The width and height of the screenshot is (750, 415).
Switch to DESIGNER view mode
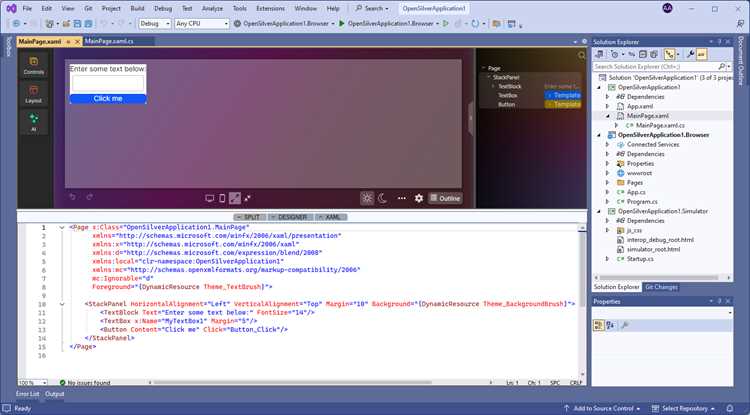(x=290, y=217)
